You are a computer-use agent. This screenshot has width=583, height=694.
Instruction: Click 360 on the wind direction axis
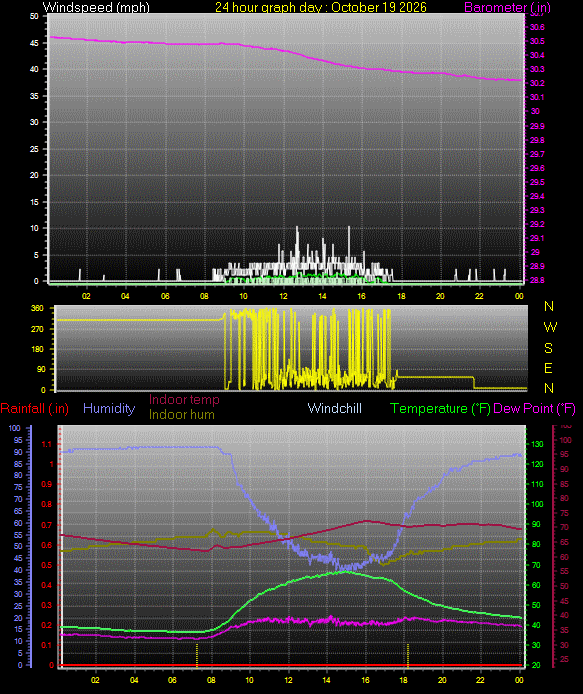click(38, 308)
